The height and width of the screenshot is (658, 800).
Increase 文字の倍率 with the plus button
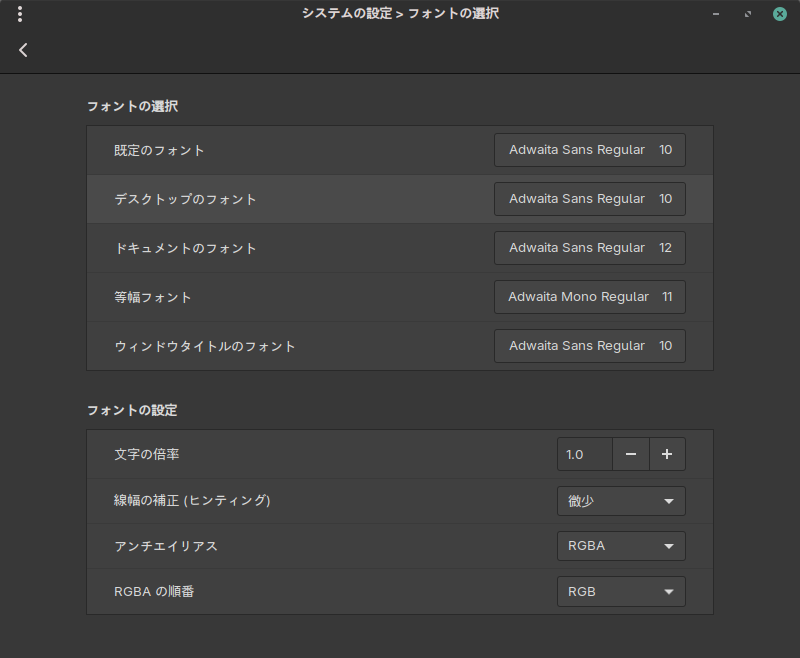(667, 454)
